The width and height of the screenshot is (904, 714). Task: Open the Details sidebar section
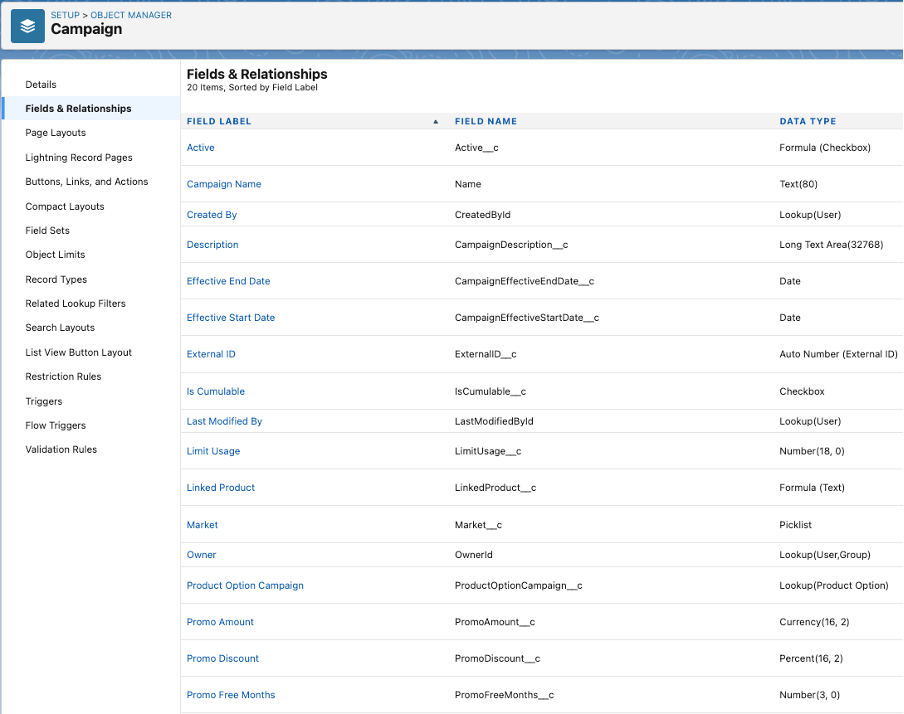(x=41, y=84)
